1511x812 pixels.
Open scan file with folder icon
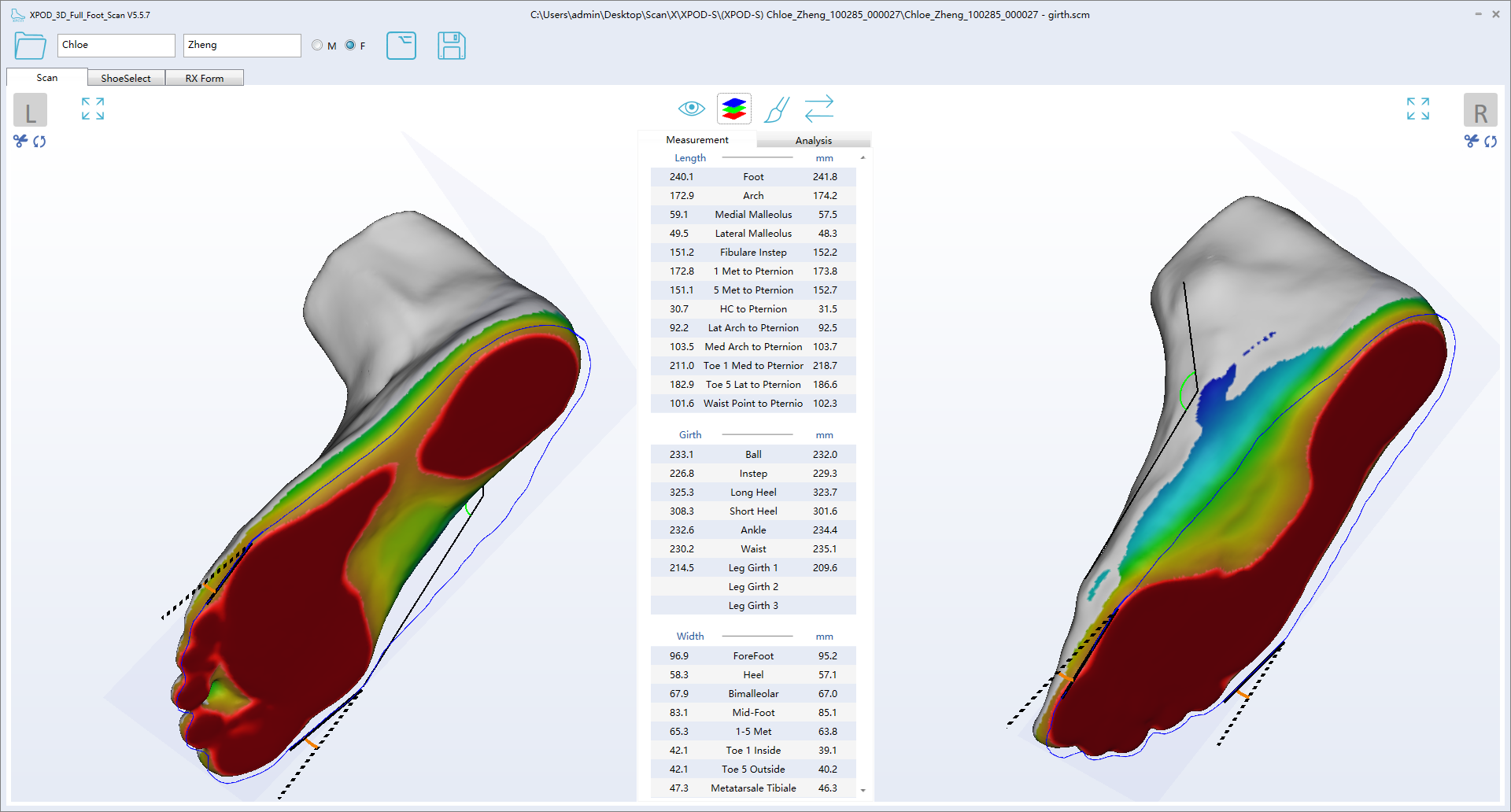coord(30,46)
